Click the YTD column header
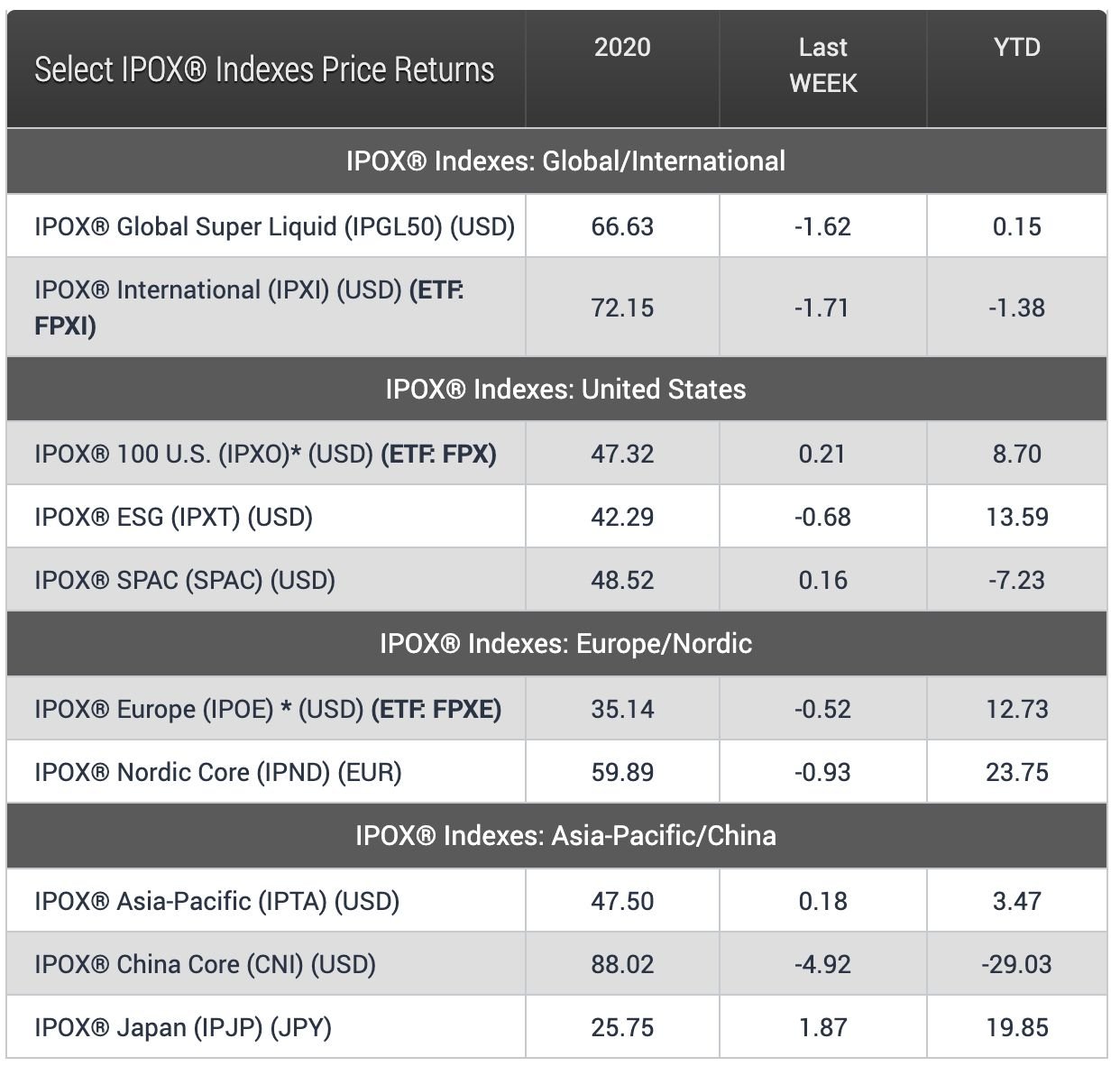1120x1066 pixels. coord(1016,47)
